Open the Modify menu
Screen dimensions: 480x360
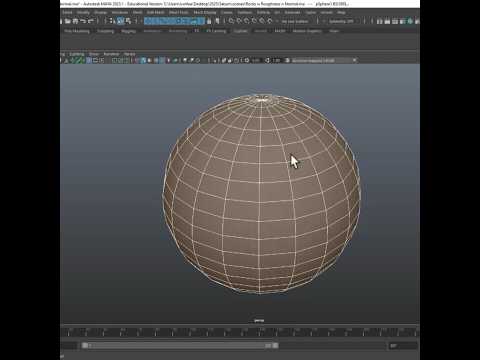click(x=83, y=12)
